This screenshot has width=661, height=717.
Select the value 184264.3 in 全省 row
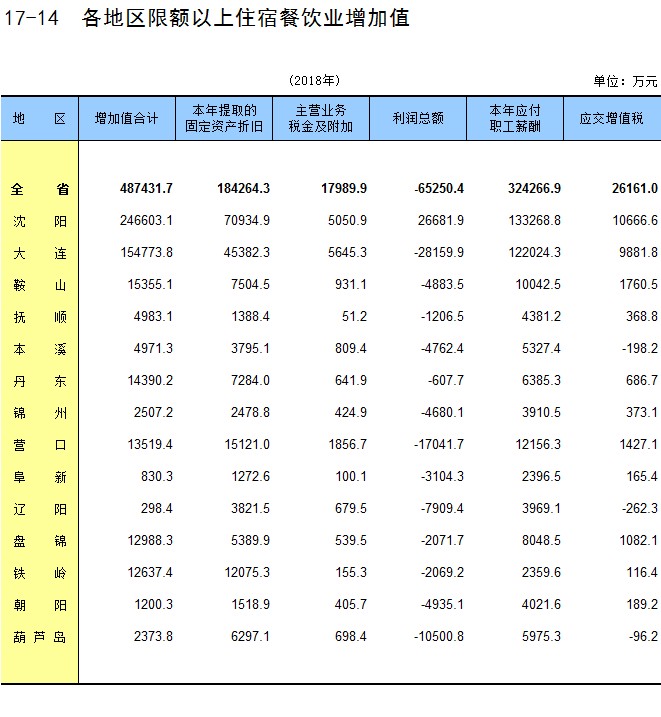[x=243, y=188]
